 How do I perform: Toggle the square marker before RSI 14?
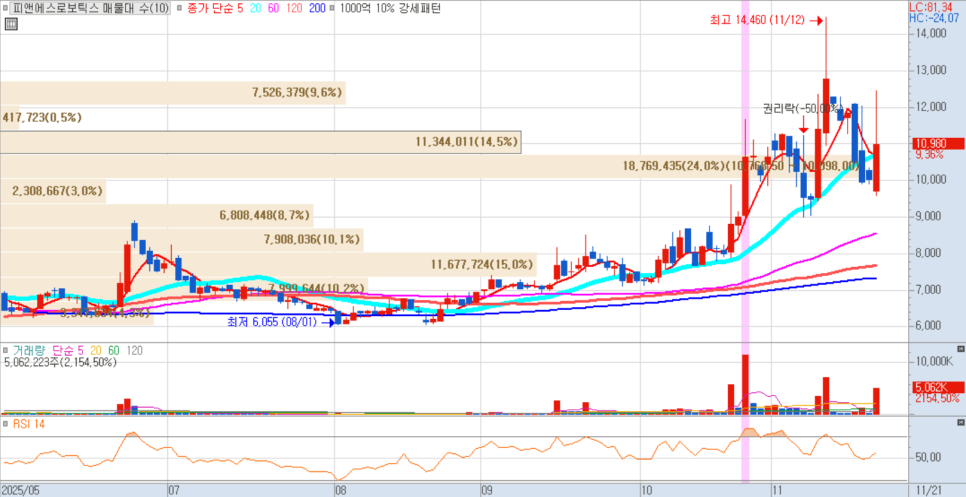pos(6,424)
